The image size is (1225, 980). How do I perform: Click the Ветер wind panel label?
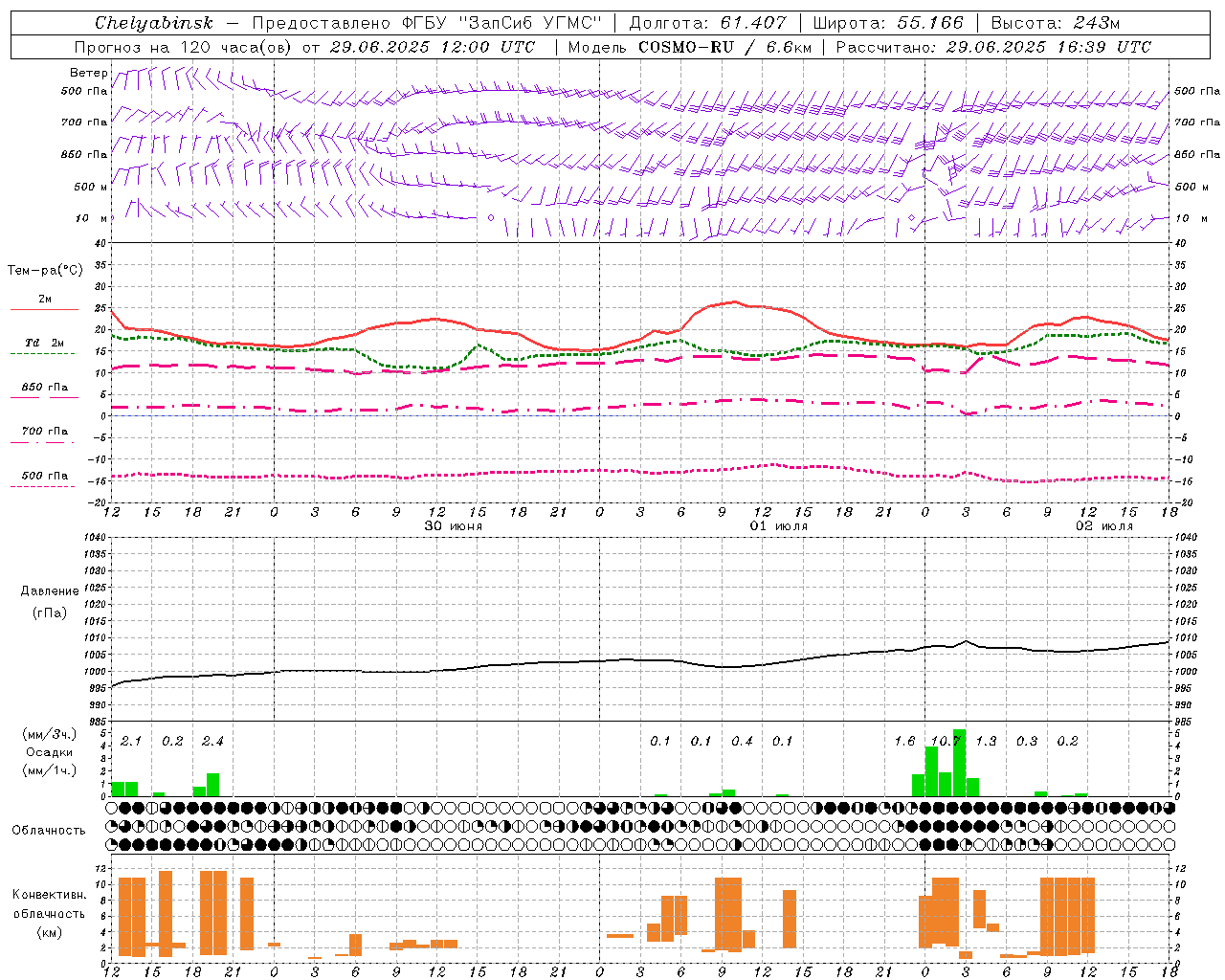click(88, 73)
